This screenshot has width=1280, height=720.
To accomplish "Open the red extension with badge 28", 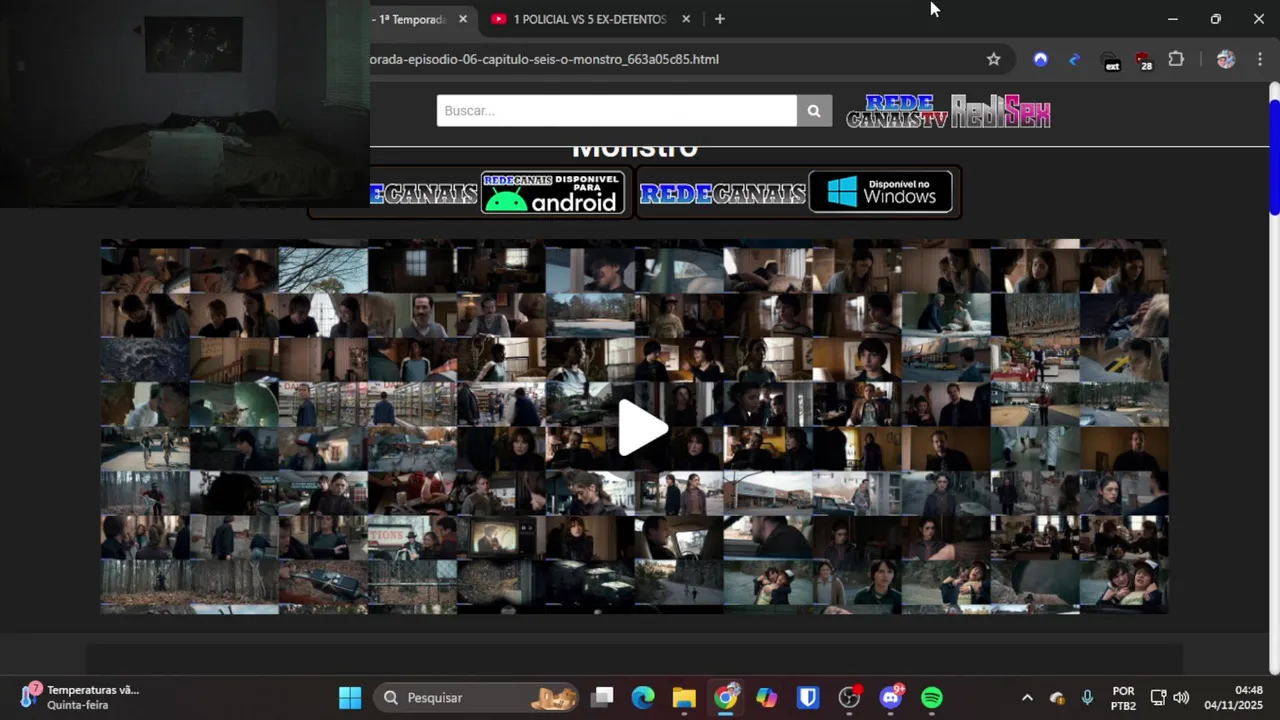I will [1143, 61].
